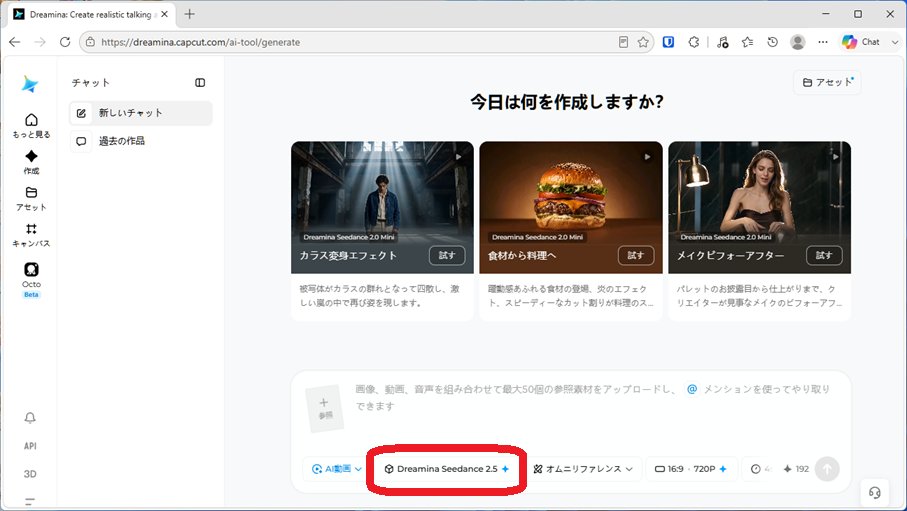Click the support headset icon
The height and width of the screenshot is (511, 907).
pyautogui.click(x=875, y=492)
